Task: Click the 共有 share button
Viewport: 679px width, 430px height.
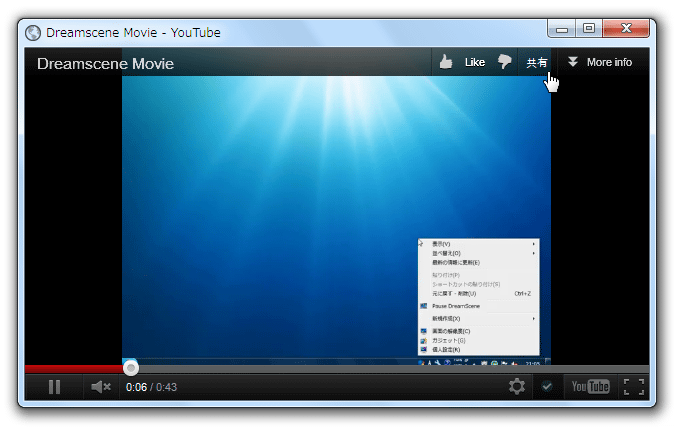Action: (x=537, y=63)
